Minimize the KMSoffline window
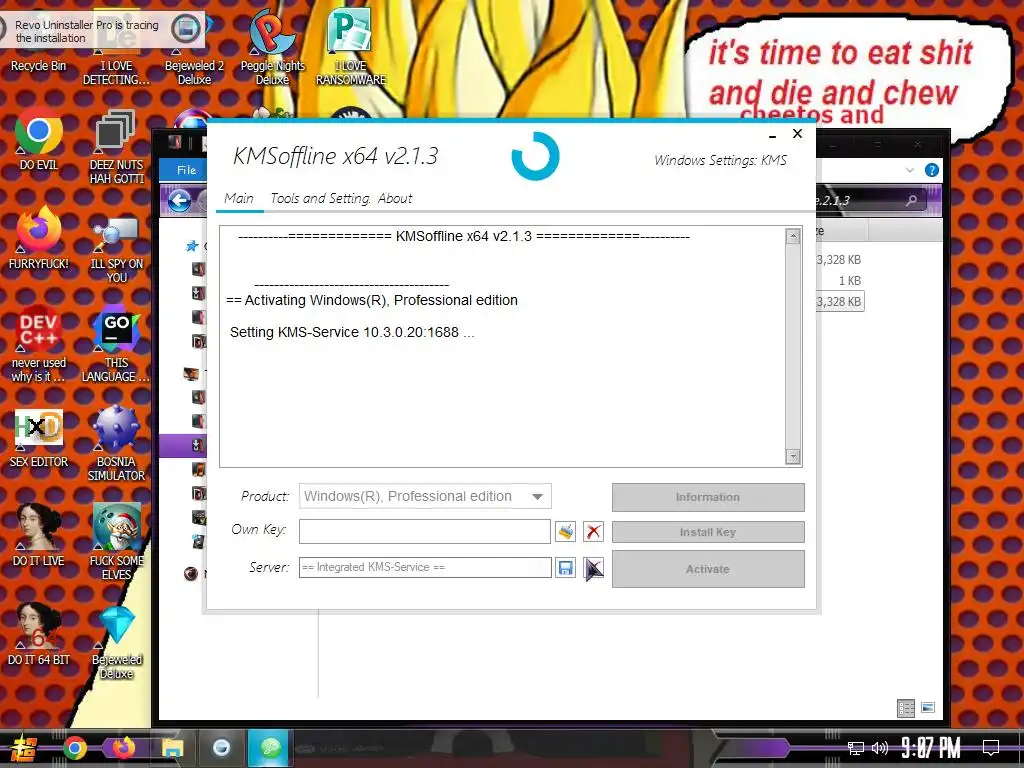This screenshot has height=768, width=1024. [x=773, y=135]
